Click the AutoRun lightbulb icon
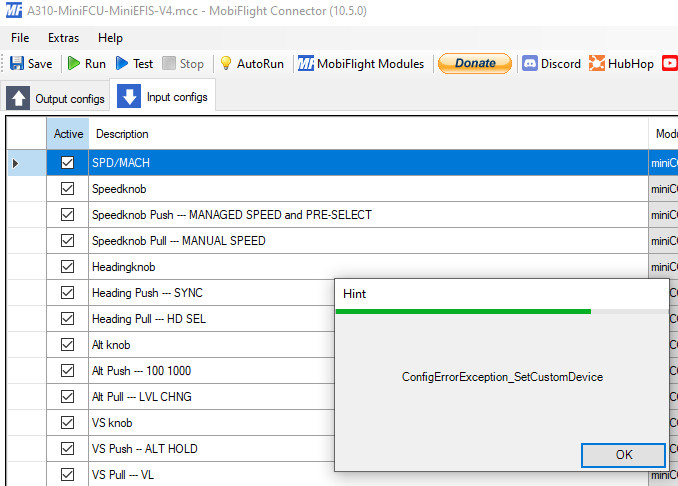This screenshot has height=486, width=678. tap(226, 63)
